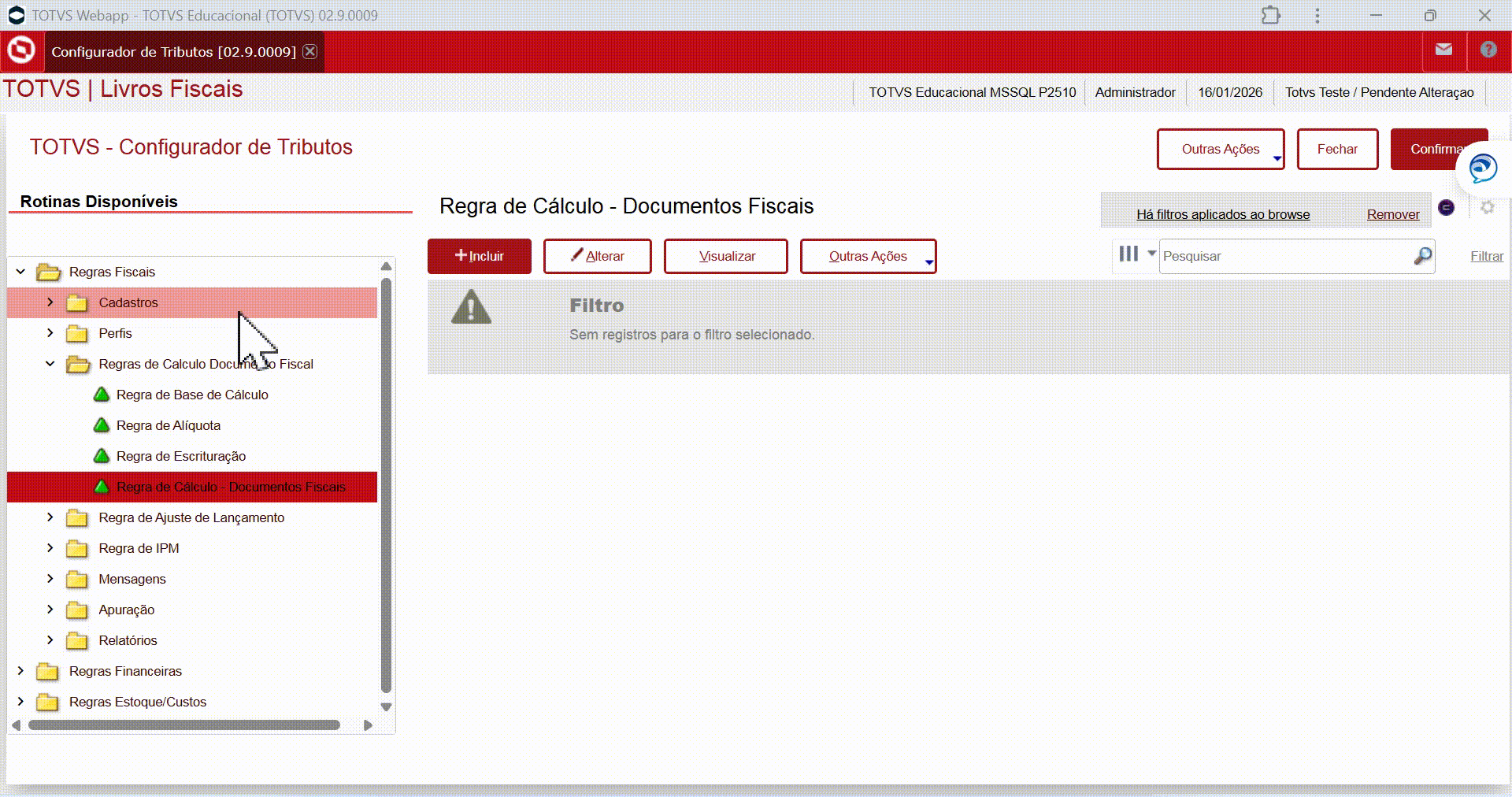1512x797 pixels.
Task: Expand the Relatórios folder
Action: pyautogui.click(x=50, y=640)
